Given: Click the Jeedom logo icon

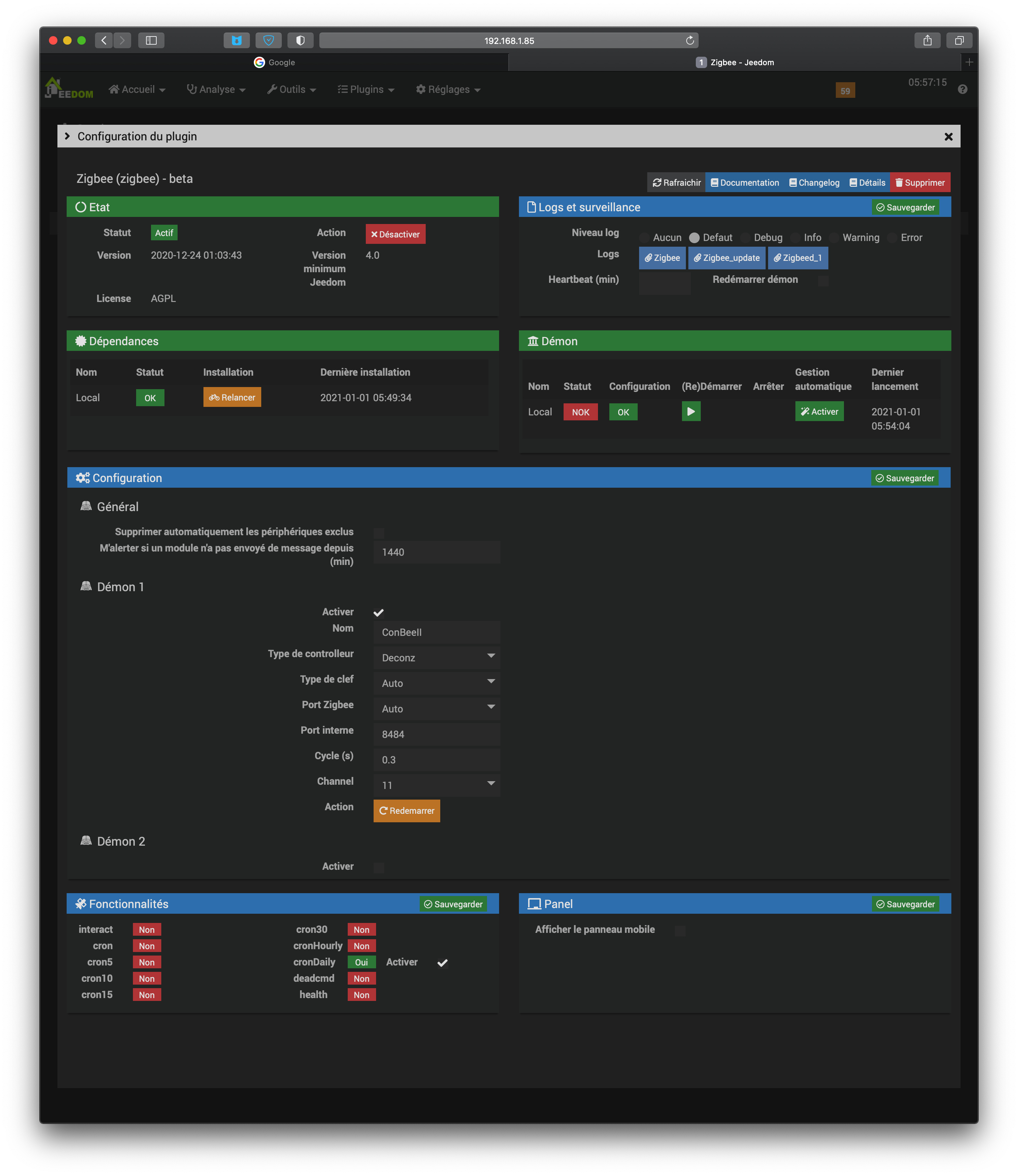Looking at the screenshot, I should point(68,89).
